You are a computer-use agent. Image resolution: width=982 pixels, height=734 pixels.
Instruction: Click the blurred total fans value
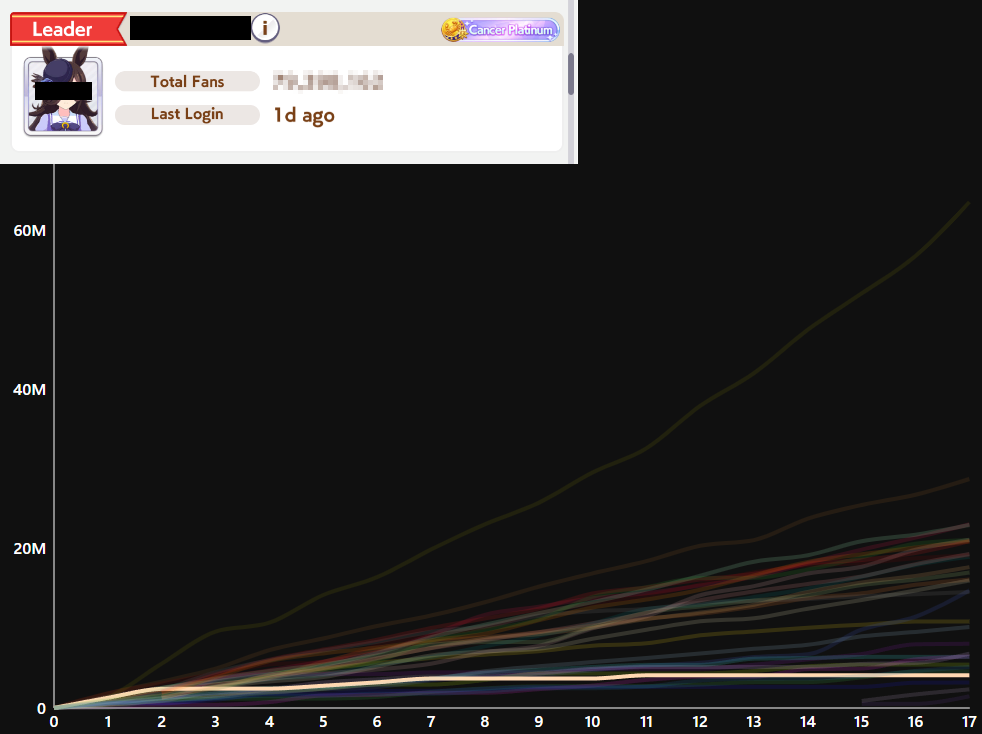pos(328,81)
